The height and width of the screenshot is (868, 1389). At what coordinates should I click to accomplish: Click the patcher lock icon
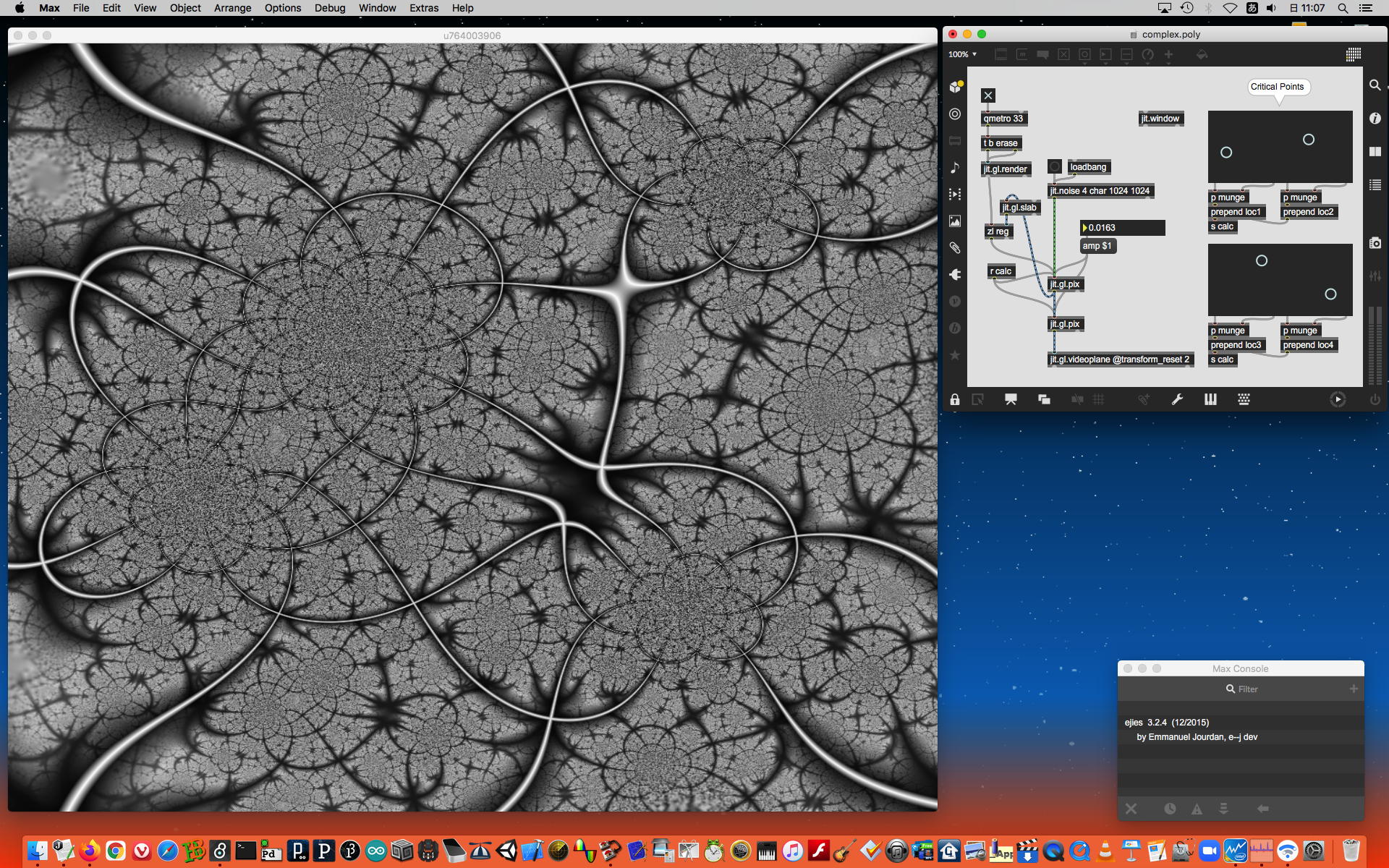pos(955,399)
